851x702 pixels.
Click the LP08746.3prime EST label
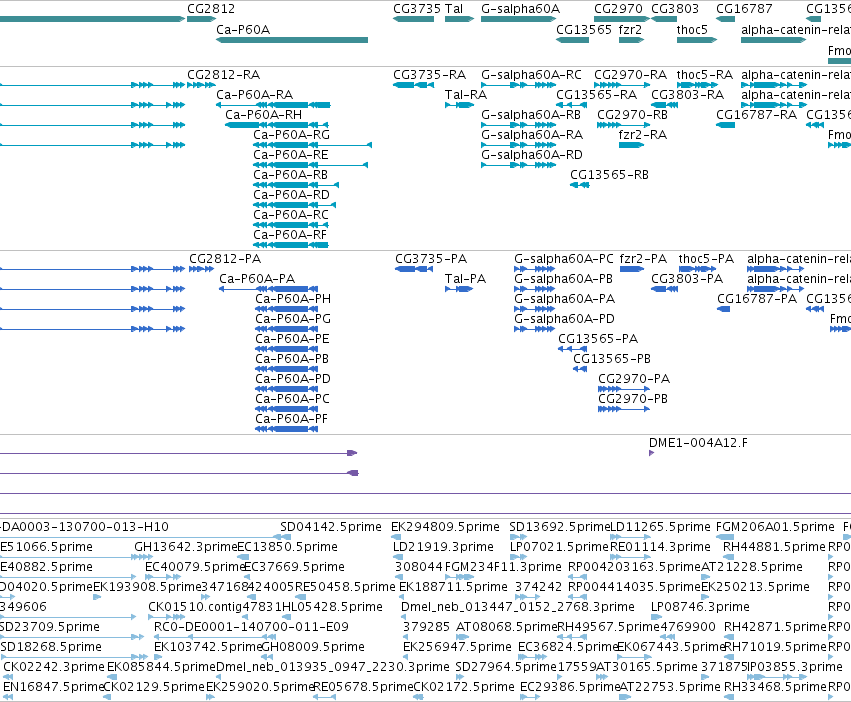point(700,606)
